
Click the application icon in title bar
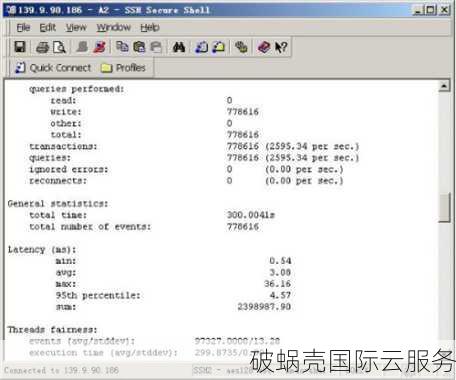(x=12, y=10)
